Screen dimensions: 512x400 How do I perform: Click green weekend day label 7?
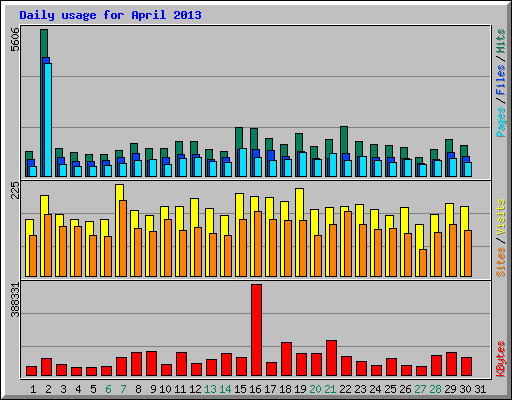[123, 389]
